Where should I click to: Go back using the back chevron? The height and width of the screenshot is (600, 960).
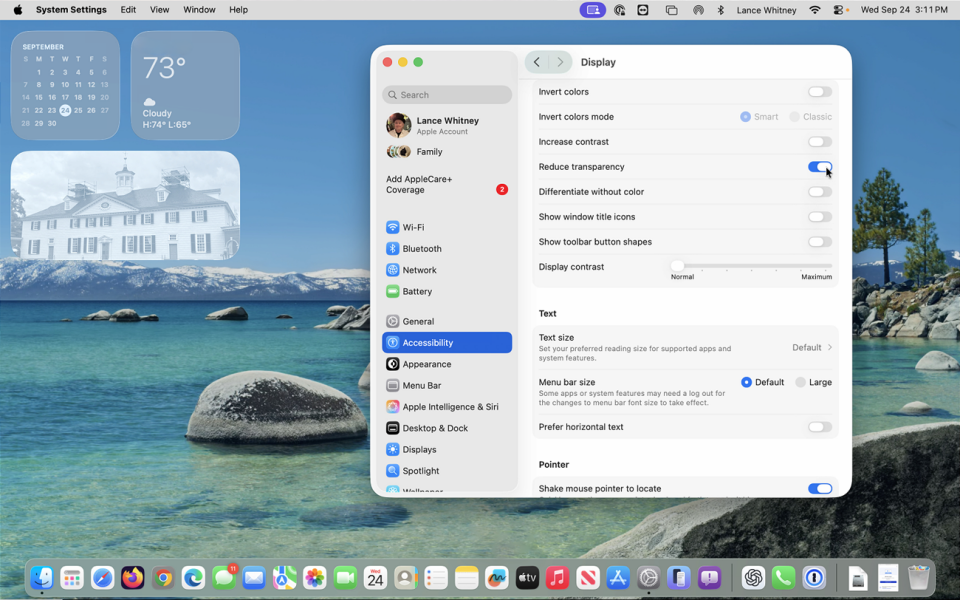point(537,62)
